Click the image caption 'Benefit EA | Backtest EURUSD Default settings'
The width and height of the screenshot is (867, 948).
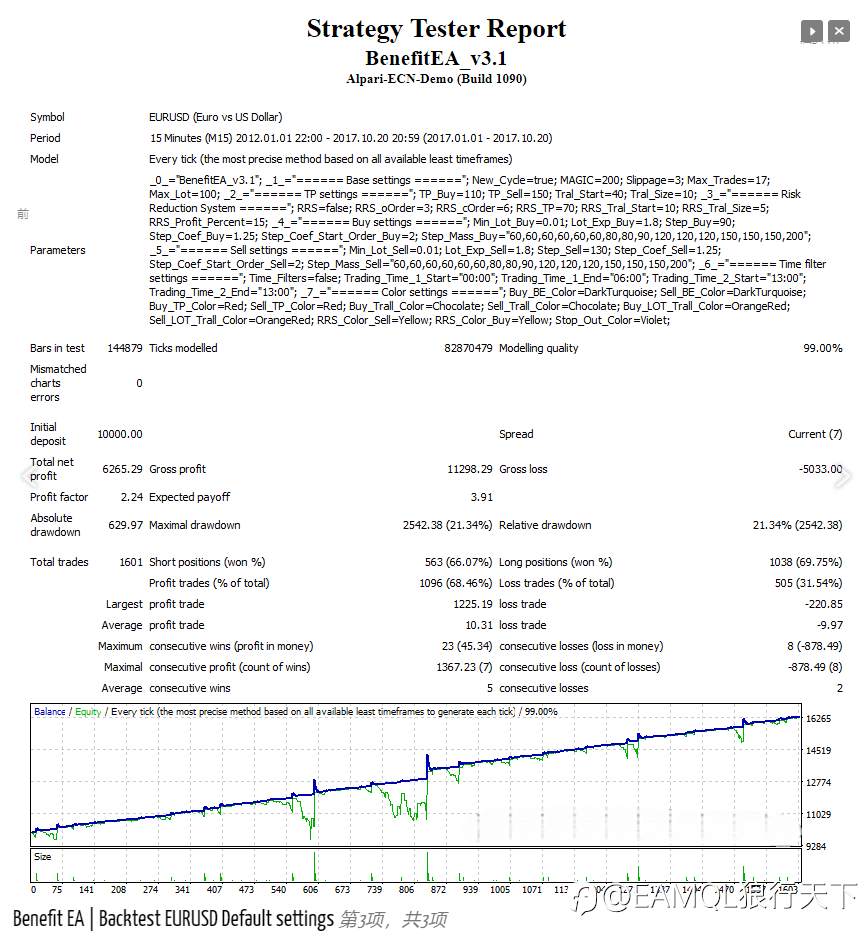click(173, 919)
